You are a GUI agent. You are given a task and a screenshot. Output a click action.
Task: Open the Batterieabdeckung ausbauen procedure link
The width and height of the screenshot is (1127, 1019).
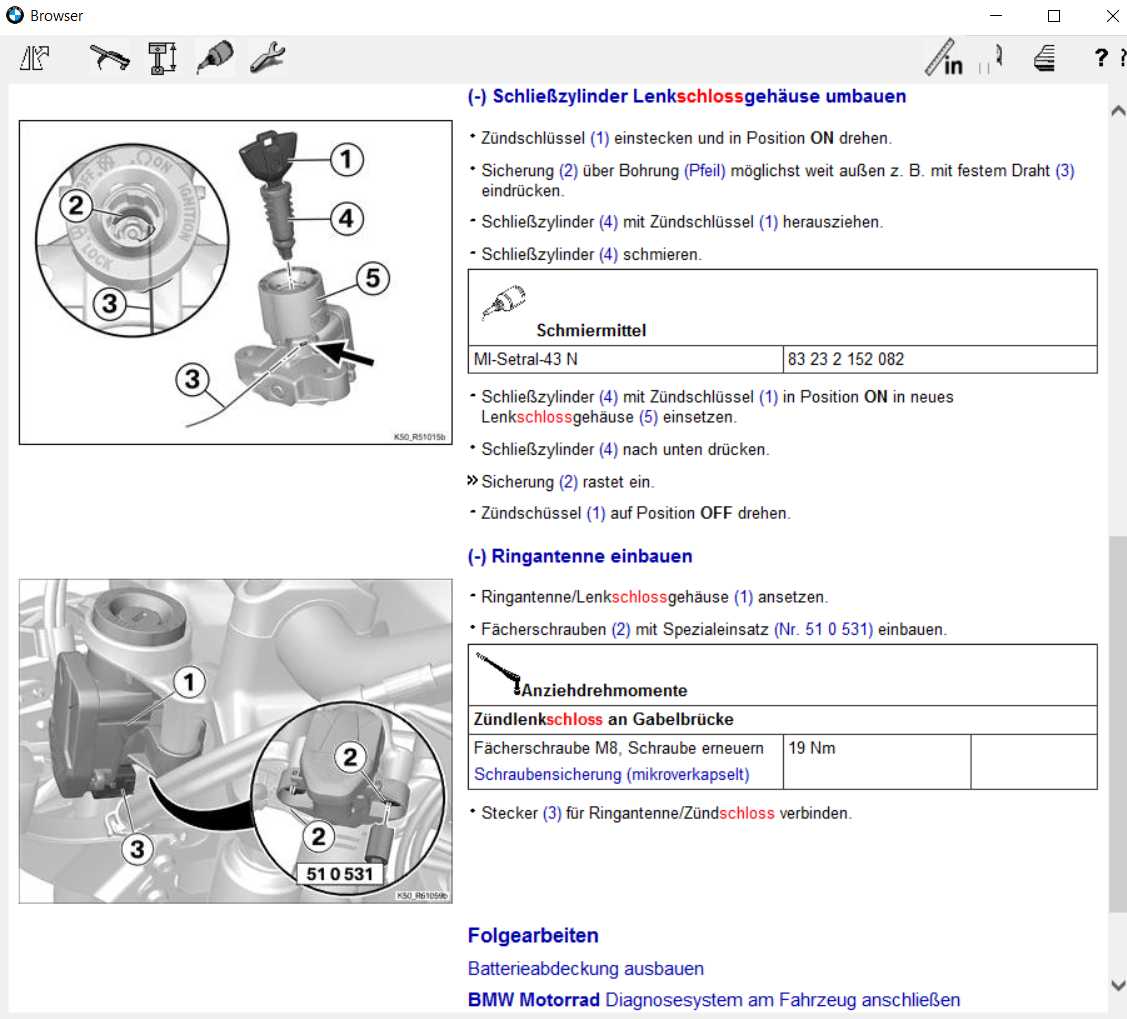click(585, 968)
